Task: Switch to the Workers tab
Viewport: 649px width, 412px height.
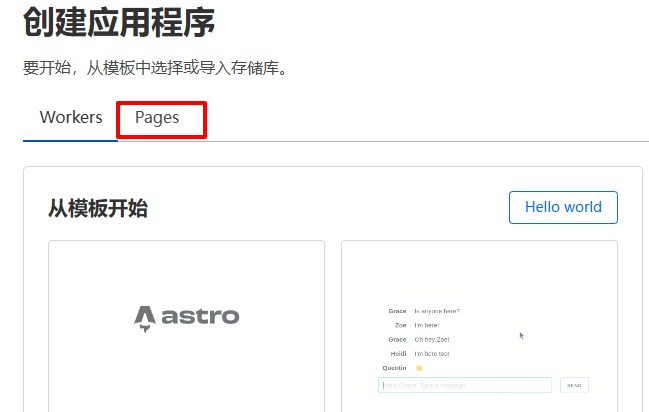Action: click(x=71, y=118)
